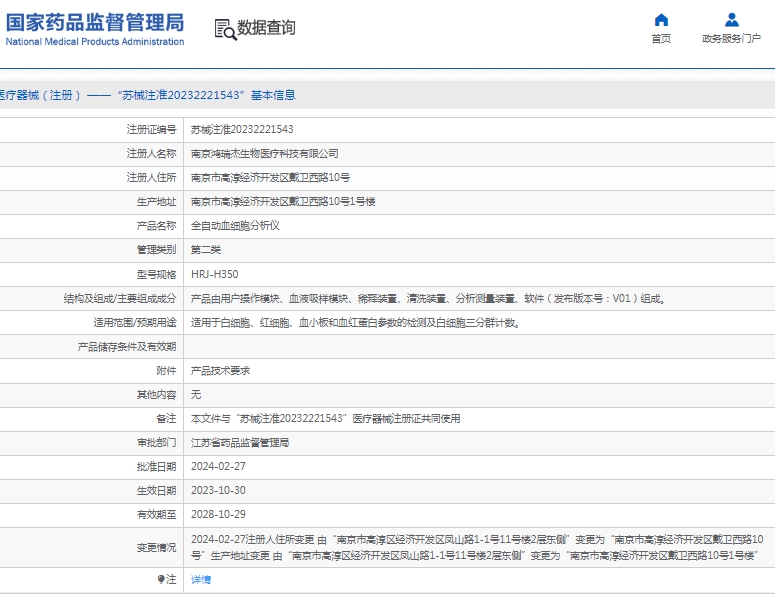Select model value HRJ-H350

pos(215,274)
